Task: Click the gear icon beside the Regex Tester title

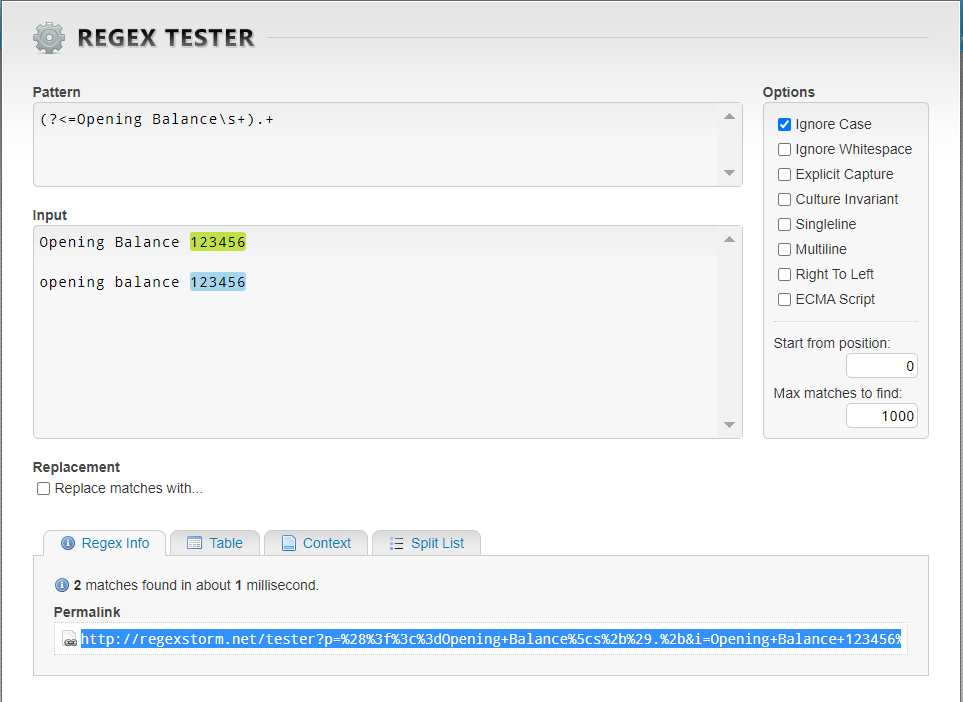Action: click(x=48, y=37)
